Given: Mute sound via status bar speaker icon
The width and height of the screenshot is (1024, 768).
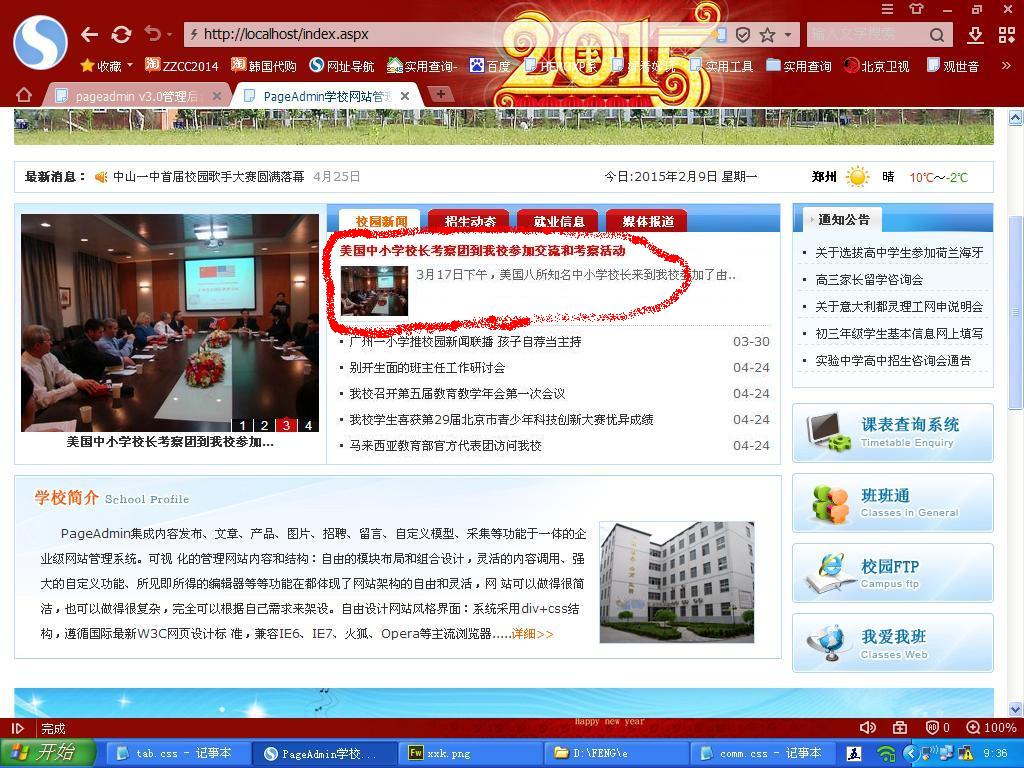Looking at the screenshot, I should pyautogui.click(x=868, y=728).
